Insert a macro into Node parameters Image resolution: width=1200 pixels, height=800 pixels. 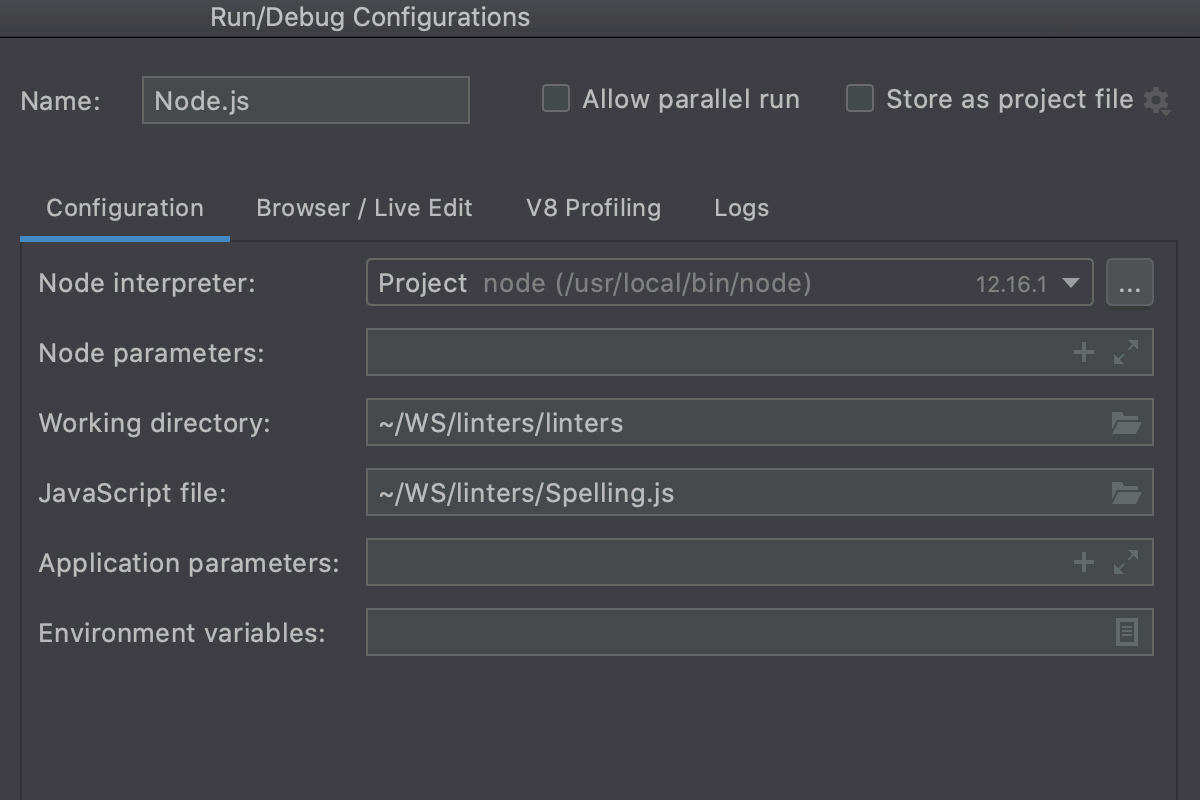click(x=1083, y=352)
